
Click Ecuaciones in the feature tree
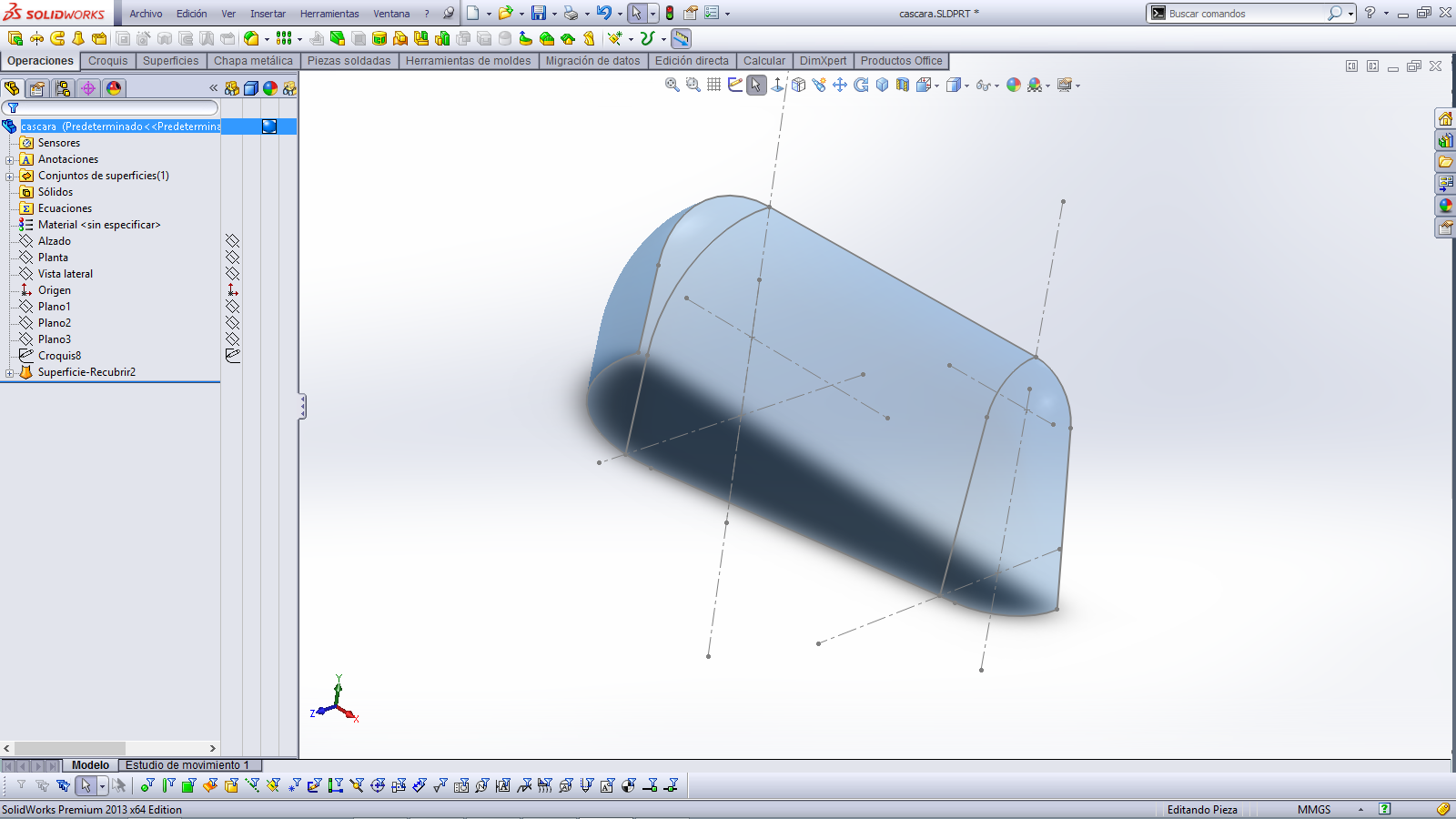tap(65, 208)
